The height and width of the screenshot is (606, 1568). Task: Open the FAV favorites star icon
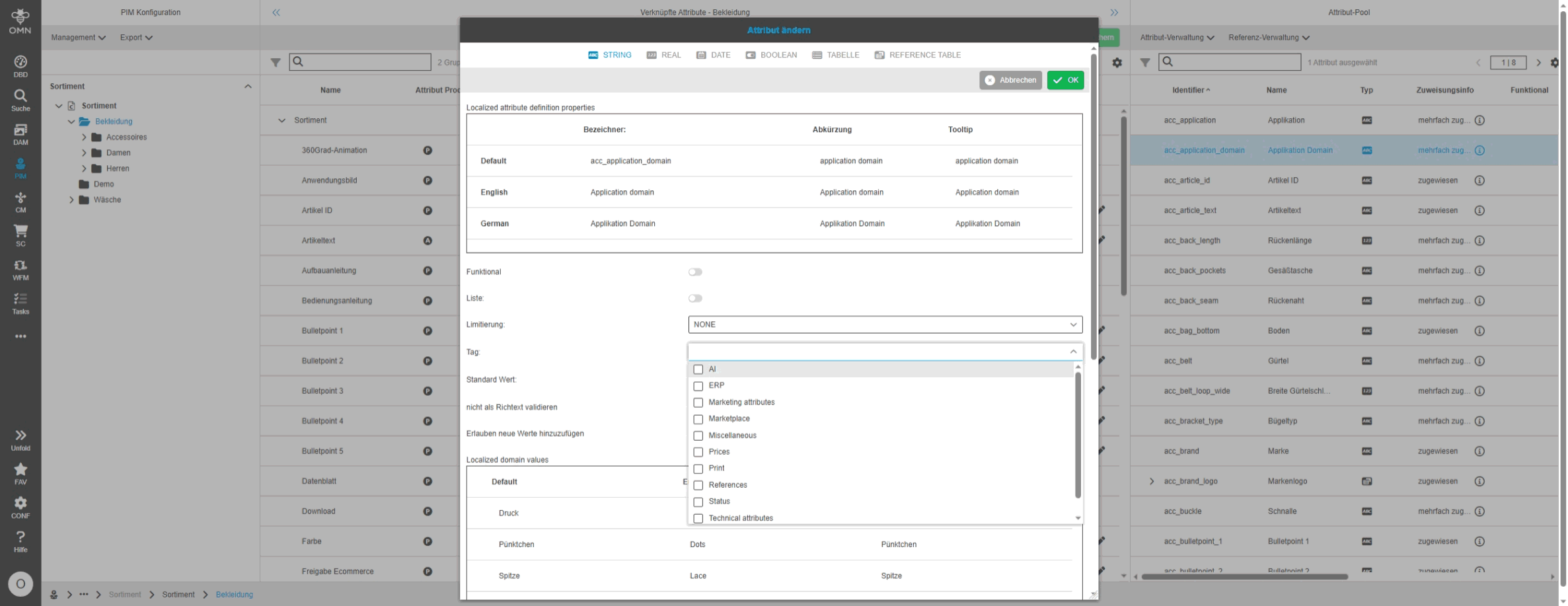[20, 473]
